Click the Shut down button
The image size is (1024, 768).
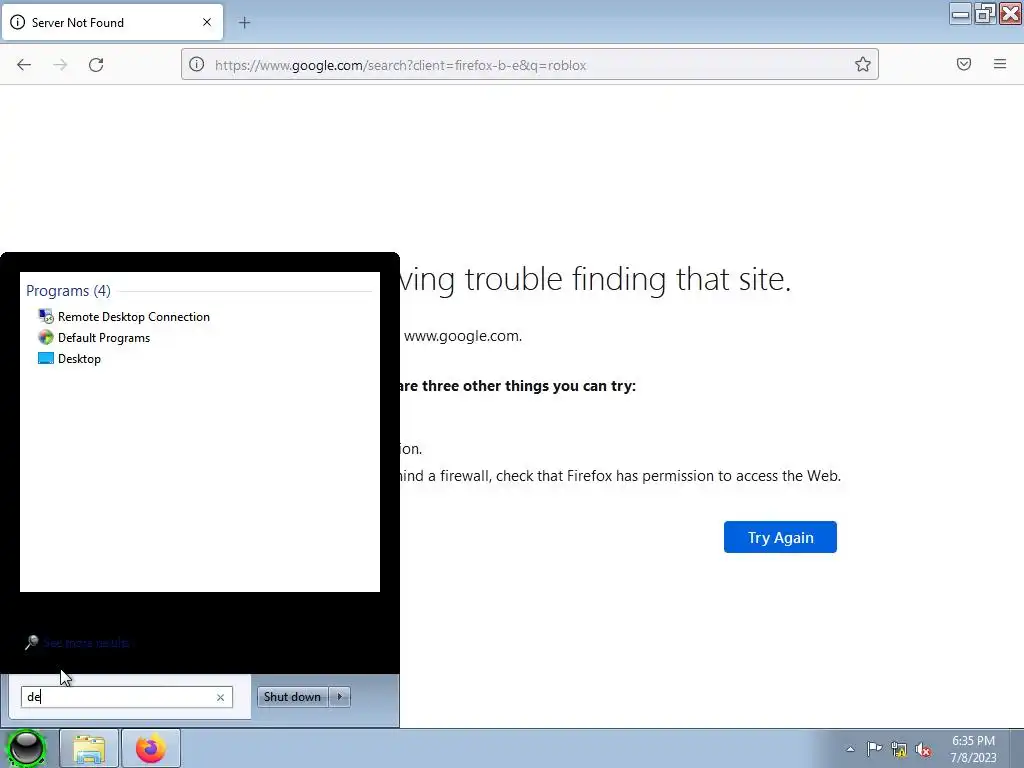click(293, 697)
